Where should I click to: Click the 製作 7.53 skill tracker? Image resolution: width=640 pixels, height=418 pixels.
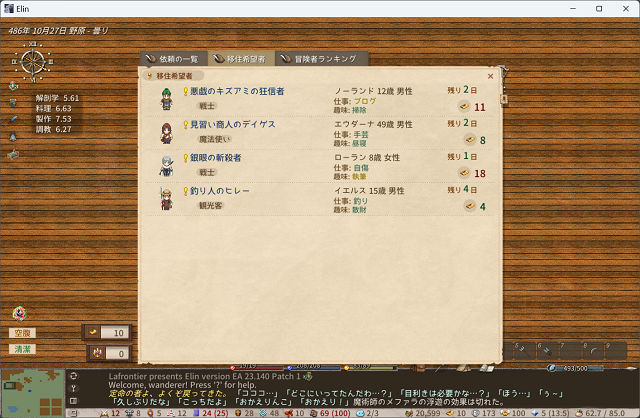click(x=53, y=119)
